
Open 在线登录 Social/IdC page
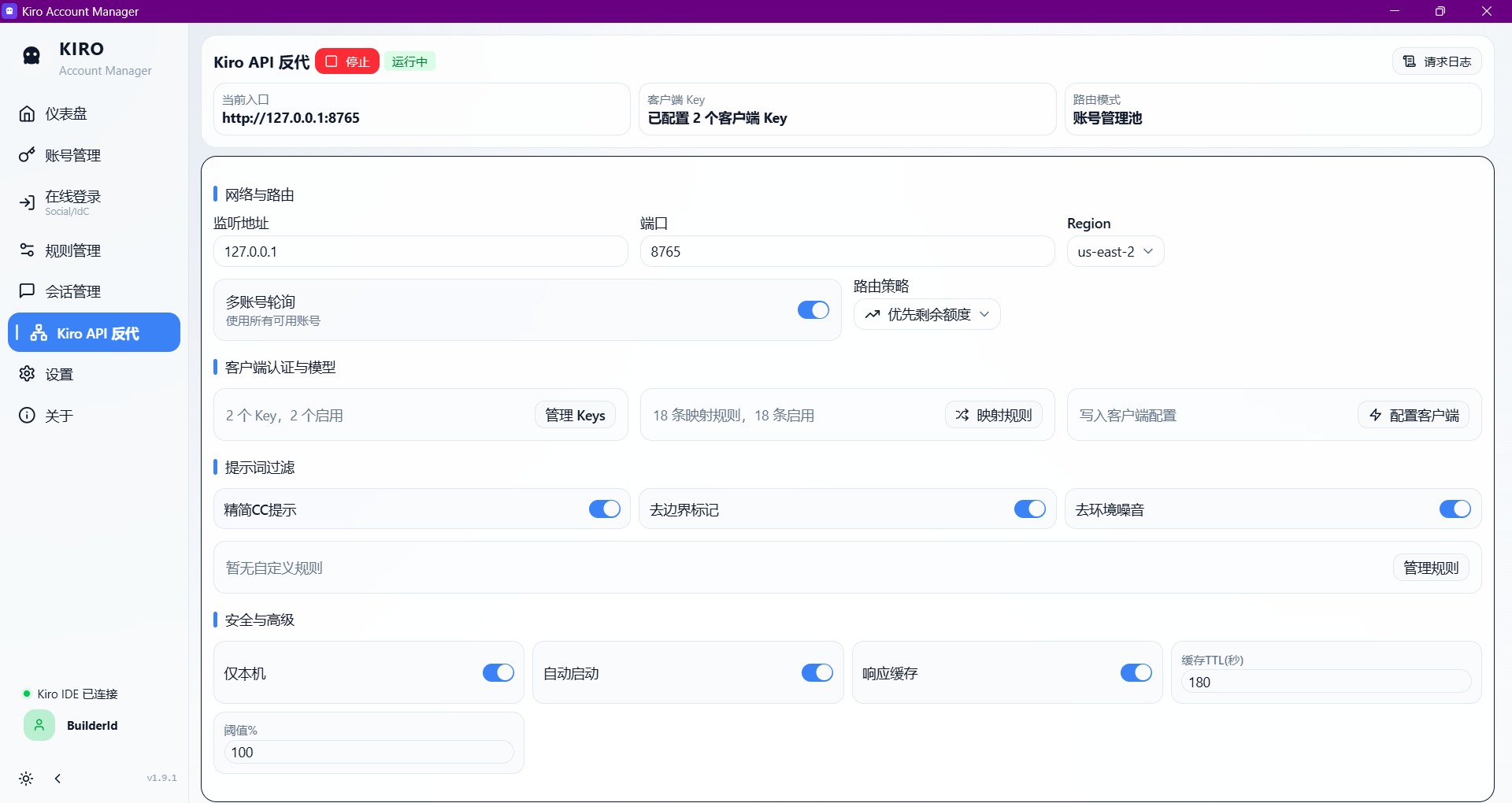(94, 202)
